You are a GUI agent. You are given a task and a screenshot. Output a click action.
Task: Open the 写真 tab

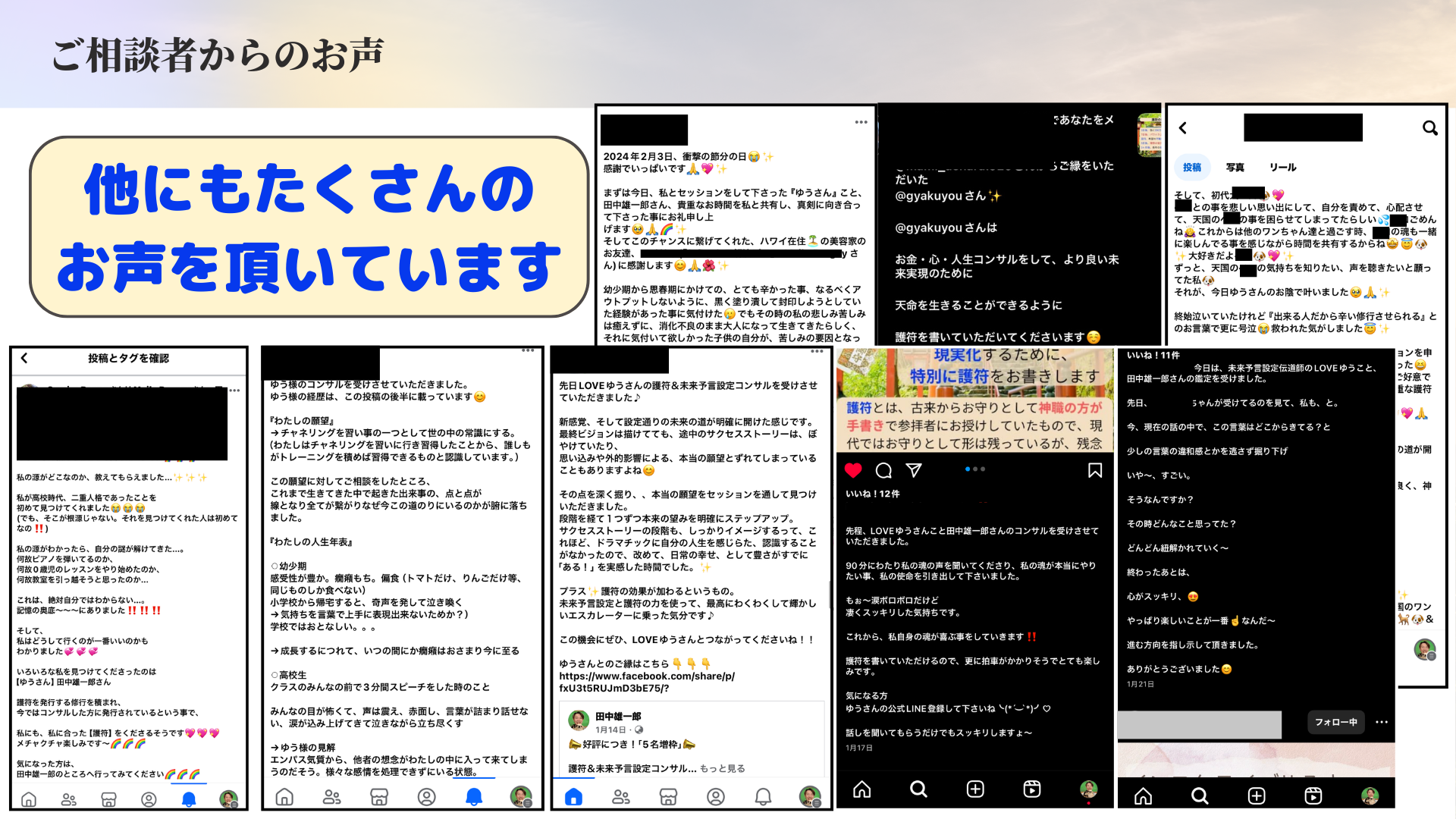(x=1235, y=167)
